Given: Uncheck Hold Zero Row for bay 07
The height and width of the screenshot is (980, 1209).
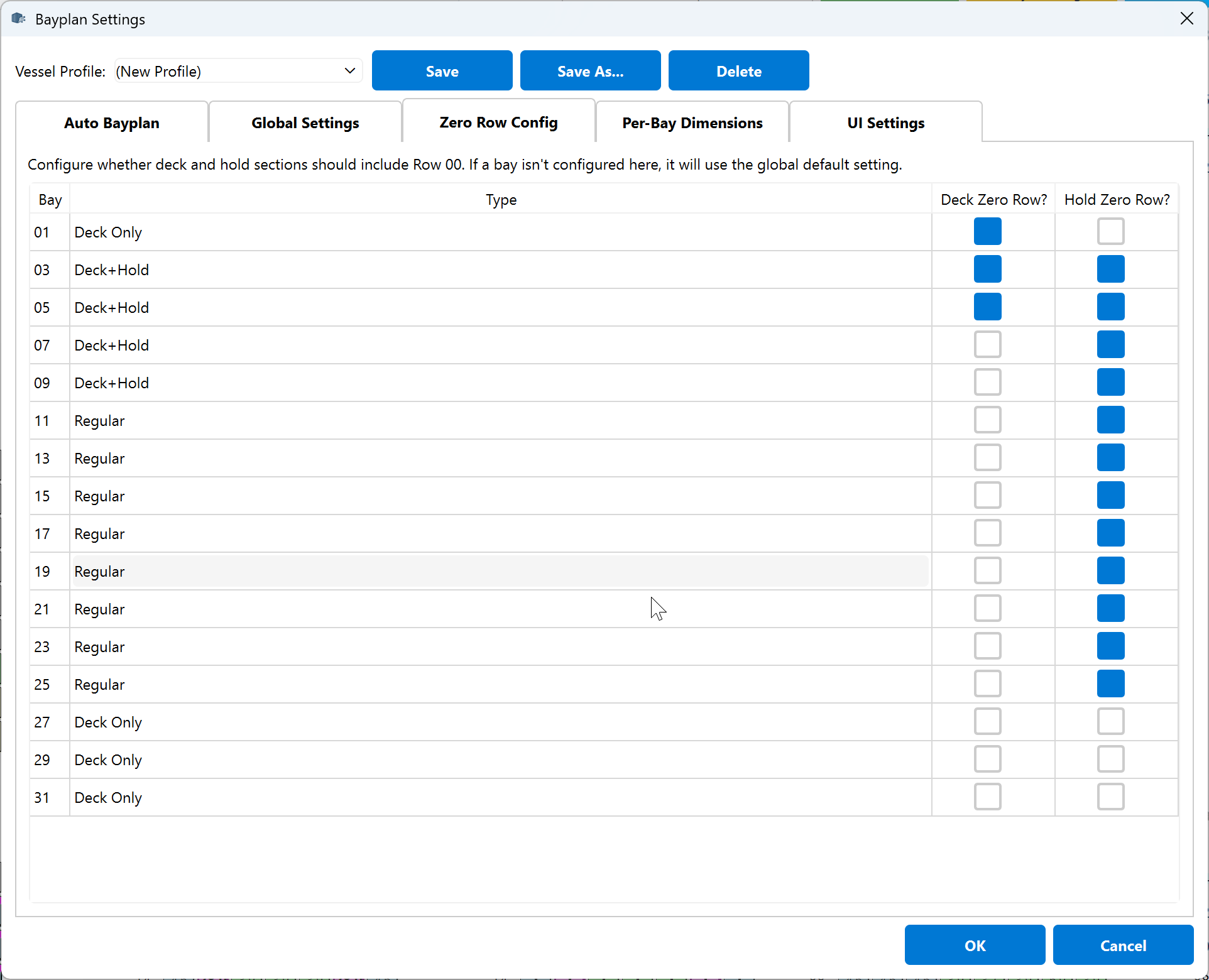Looking at the screenshot, I should coord(1110,345).
